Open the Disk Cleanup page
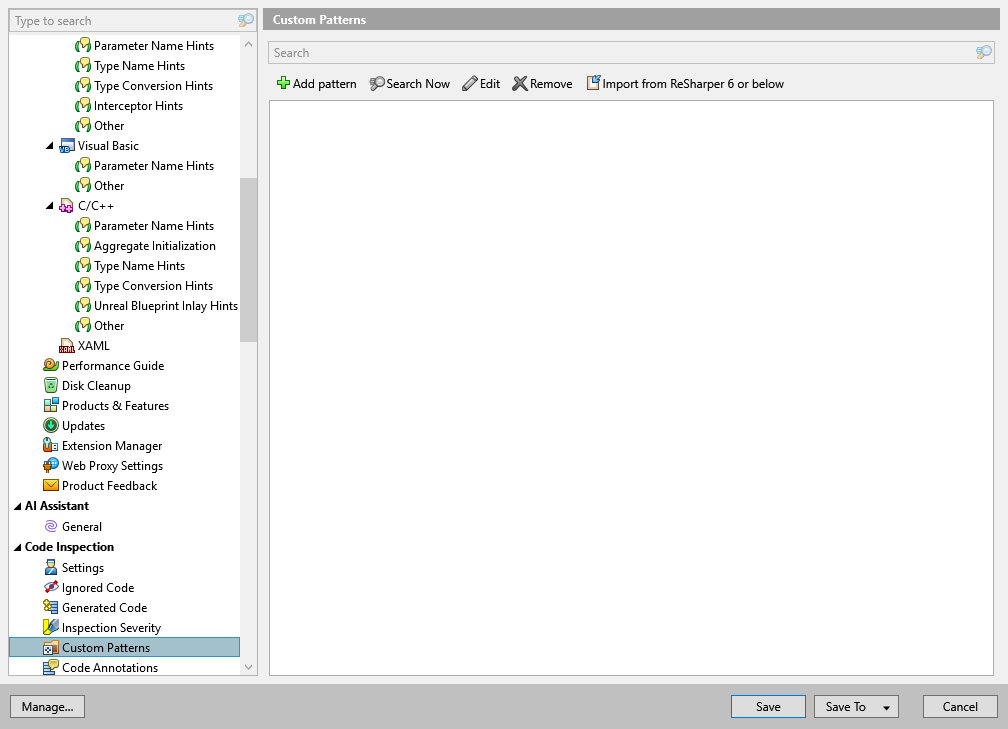Screen dimensions: 1008x729 pos(95,385)
